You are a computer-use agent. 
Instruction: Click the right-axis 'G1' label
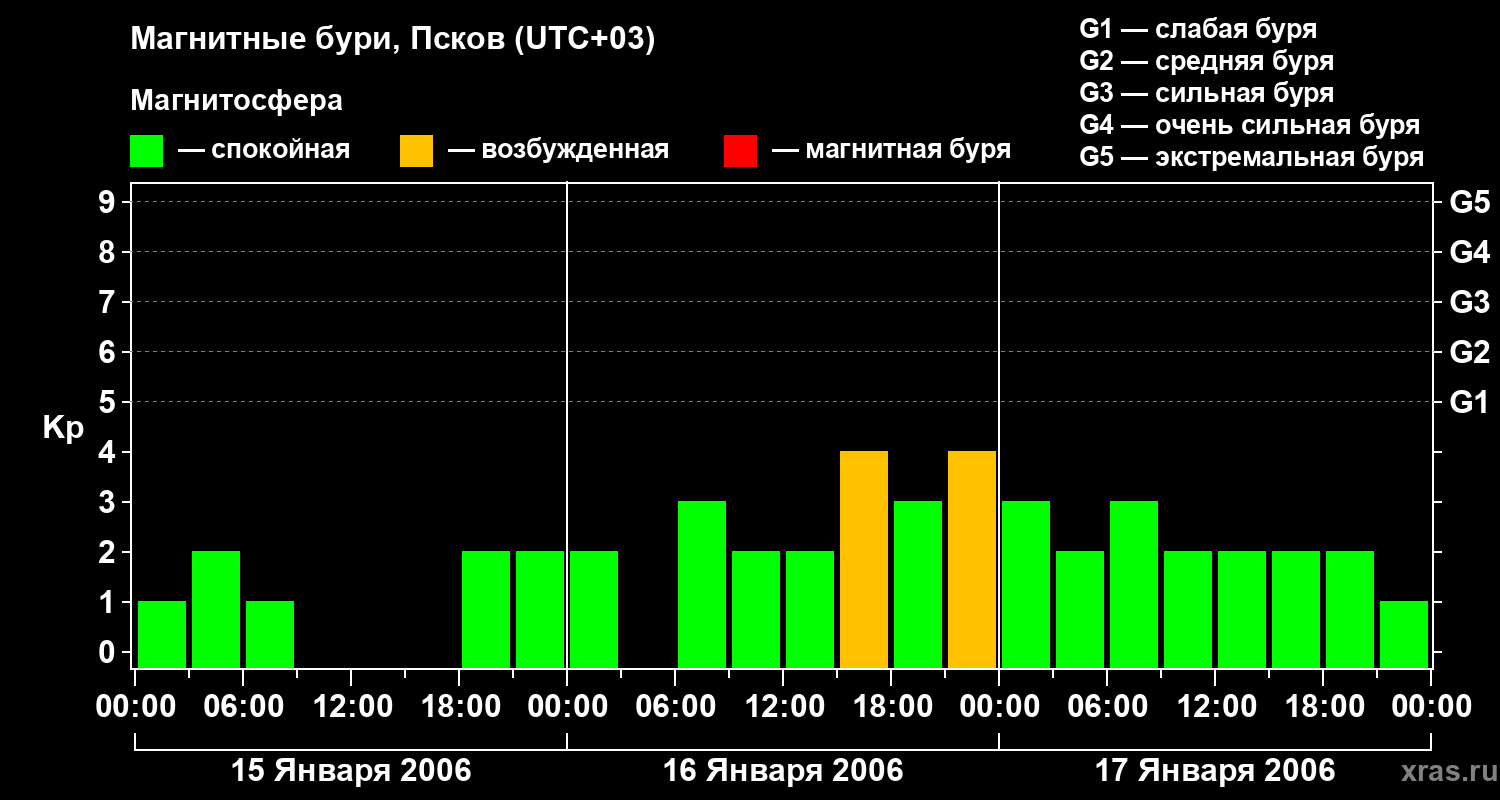(x=1469, y=402)
